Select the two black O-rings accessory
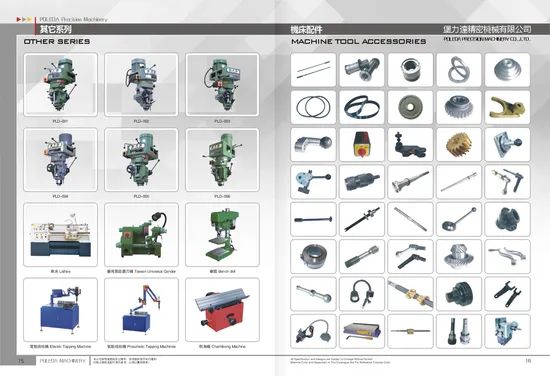 [x=313, y=107]
